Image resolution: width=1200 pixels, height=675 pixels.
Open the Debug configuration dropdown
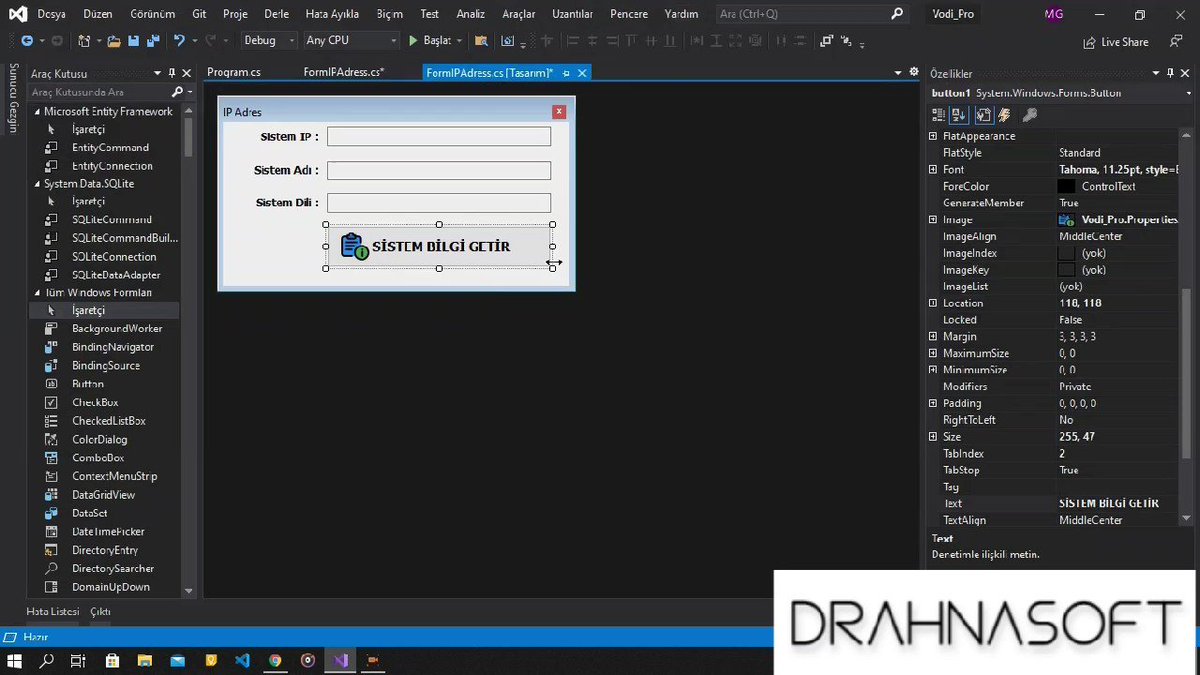(x=268, y=41)
